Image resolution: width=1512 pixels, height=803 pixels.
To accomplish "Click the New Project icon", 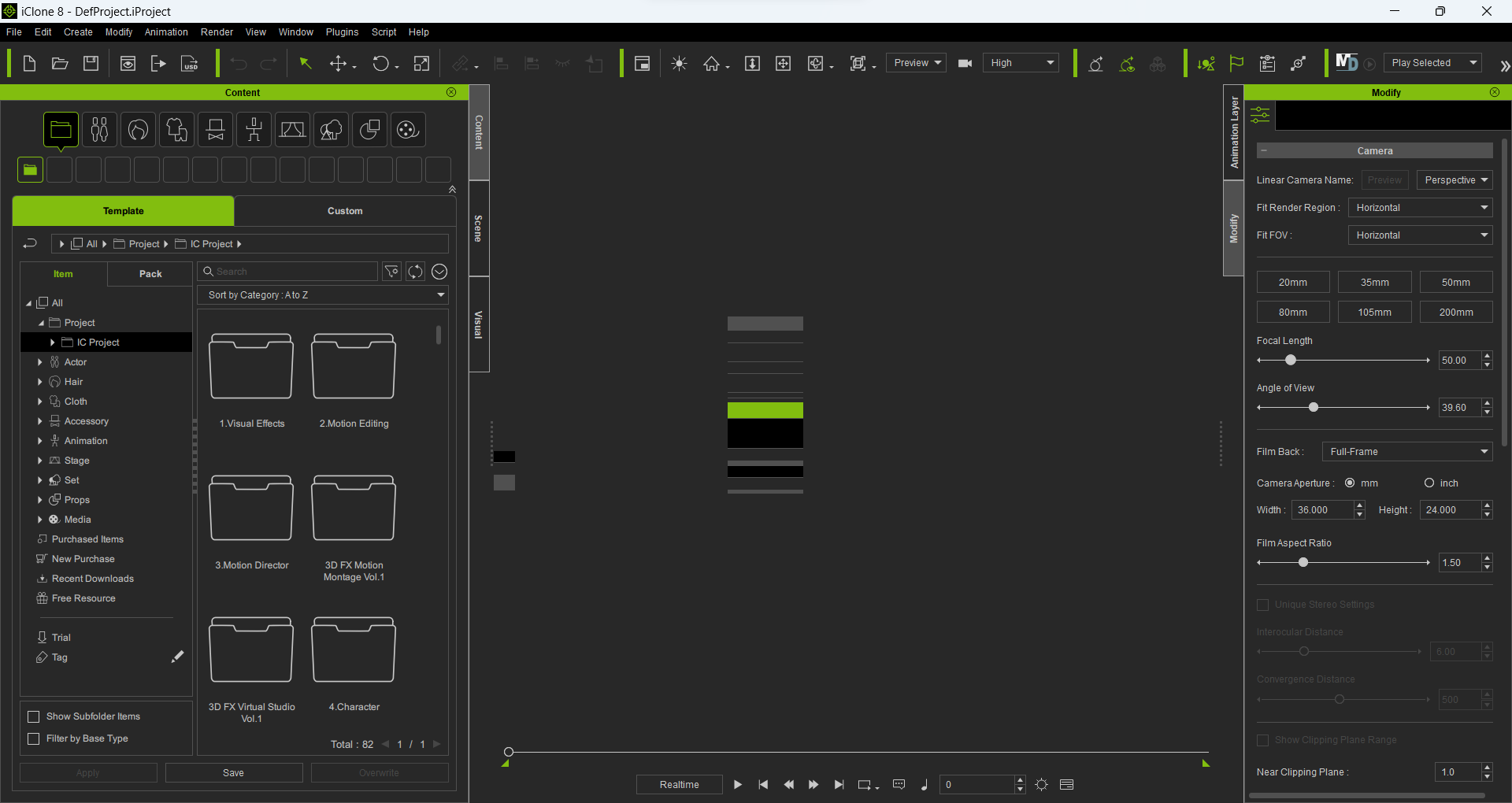I will click(29, 64).
